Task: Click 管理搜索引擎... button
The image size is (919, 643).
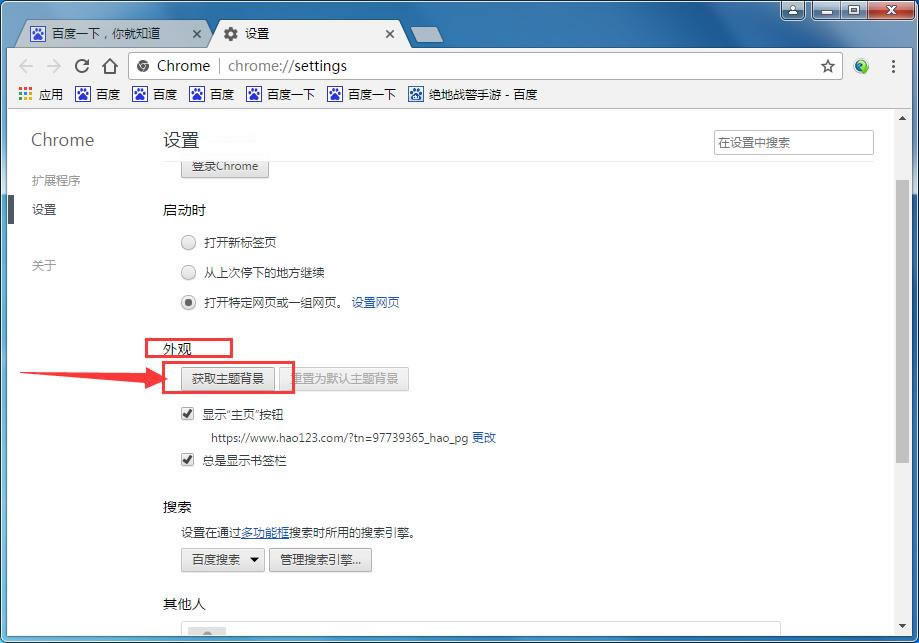Action: (320, 560)
